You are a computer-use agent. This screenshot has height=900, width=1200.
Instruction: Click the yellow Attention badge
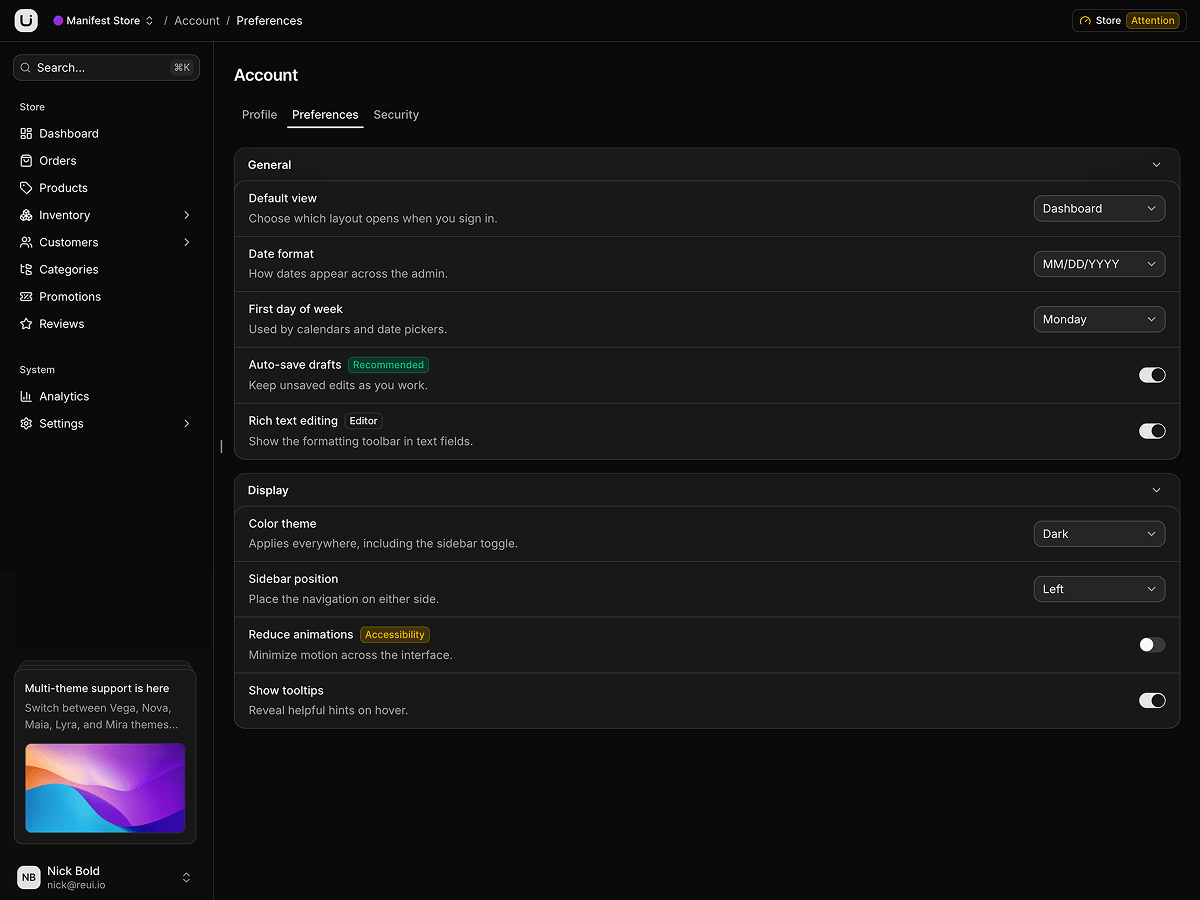pos(1153,20)
